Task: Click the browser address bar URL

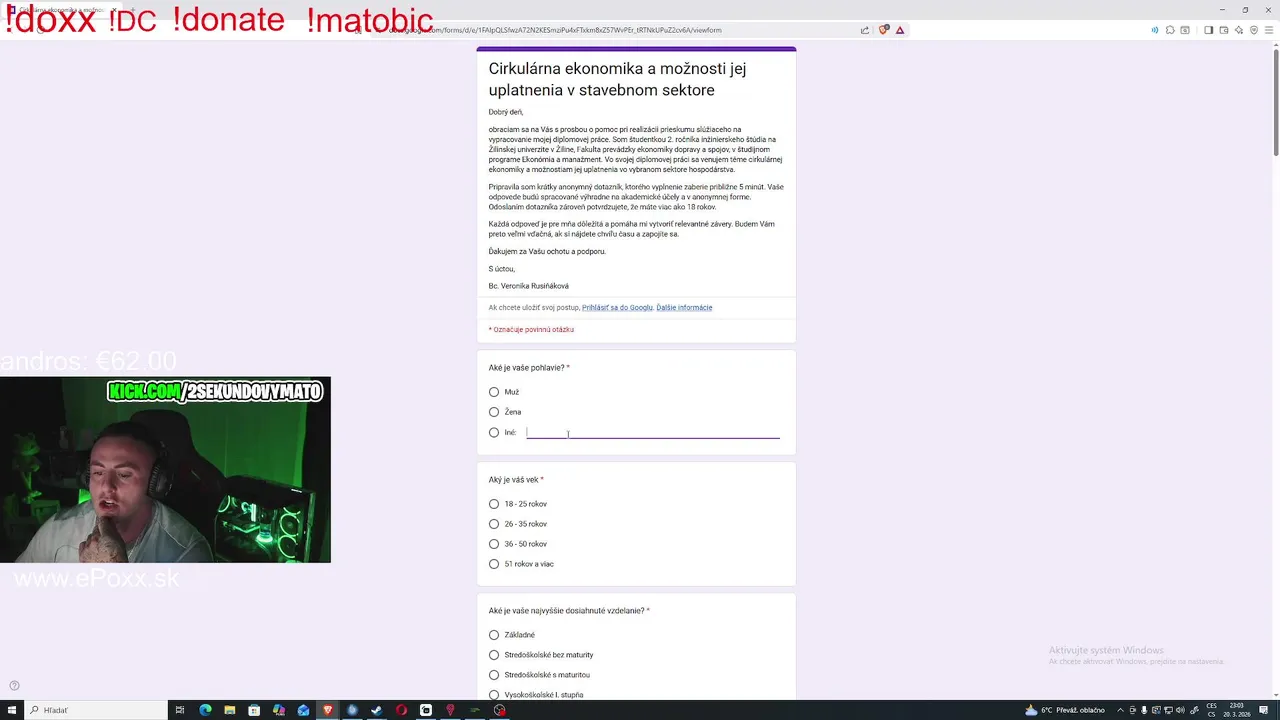Action: [x=555, y=30]
